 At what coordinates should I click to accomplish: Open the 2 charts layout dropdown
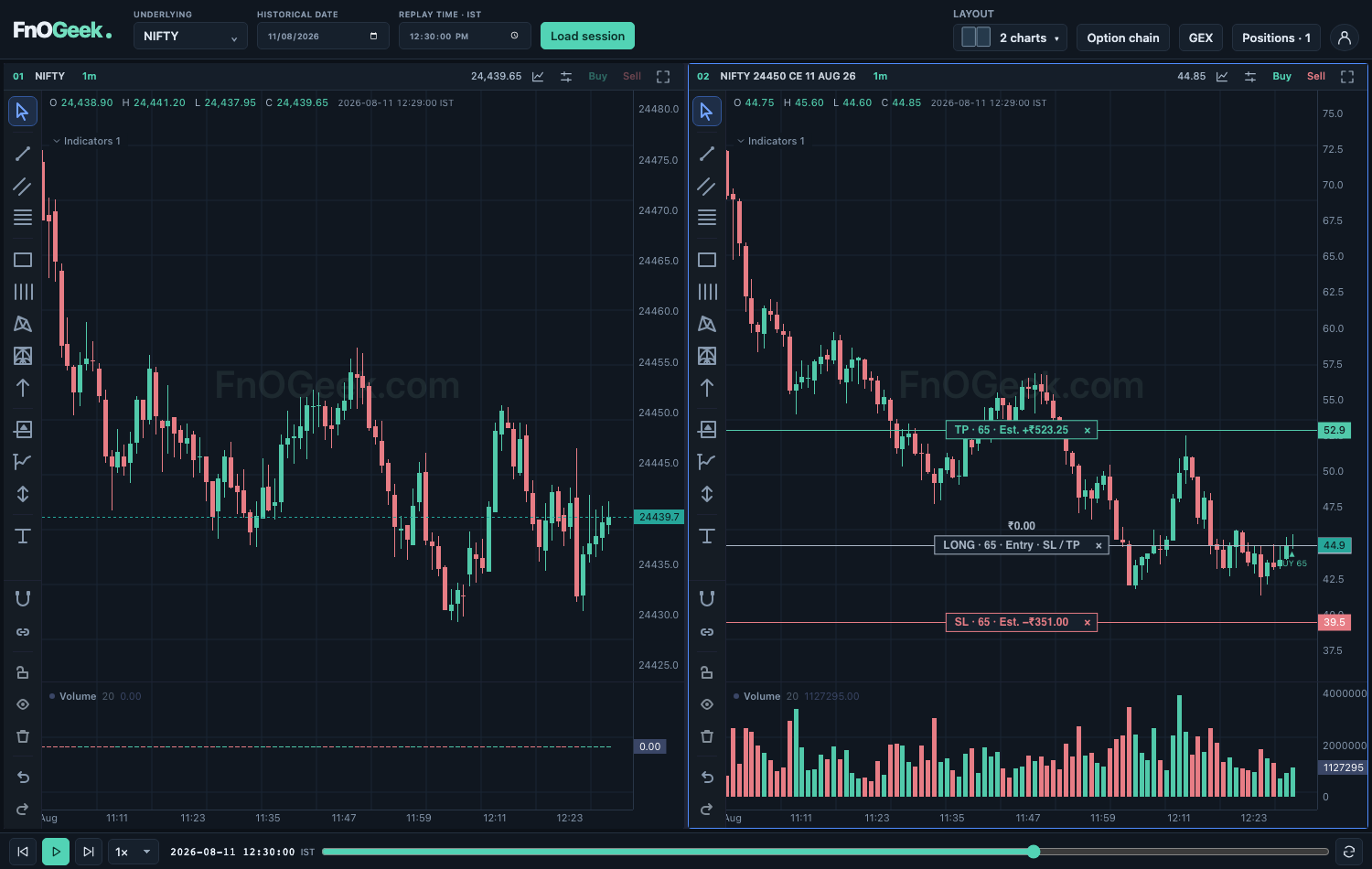(x=1010, y=38)
